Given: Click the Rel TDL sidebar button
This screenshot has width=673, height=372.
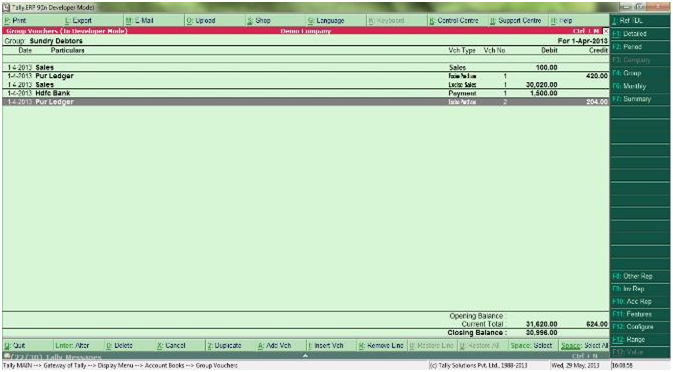Looking at the screenshot, I should tap(640, 21).
